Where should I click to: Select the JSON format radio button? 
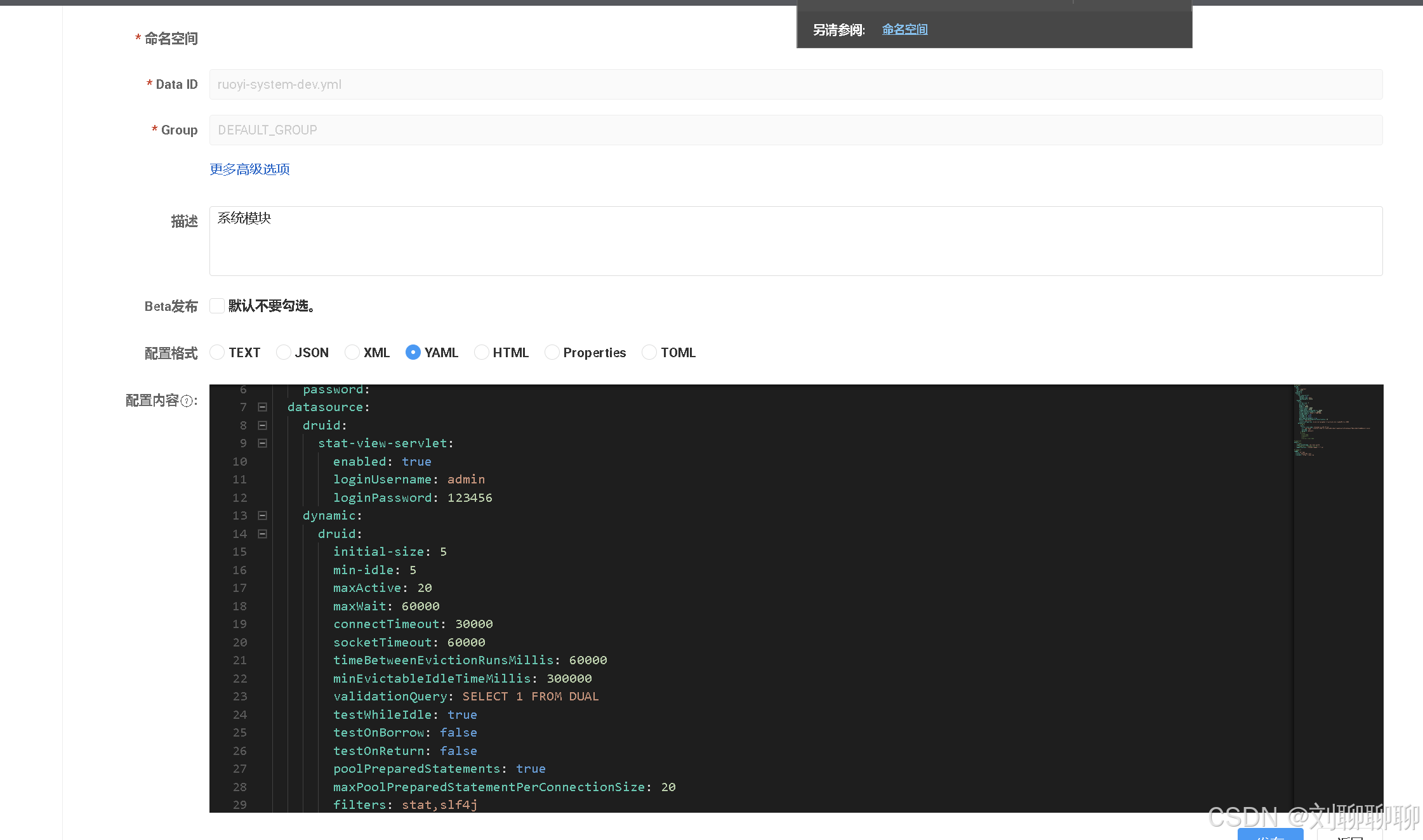pyautogui.click(x=284, y=352)
